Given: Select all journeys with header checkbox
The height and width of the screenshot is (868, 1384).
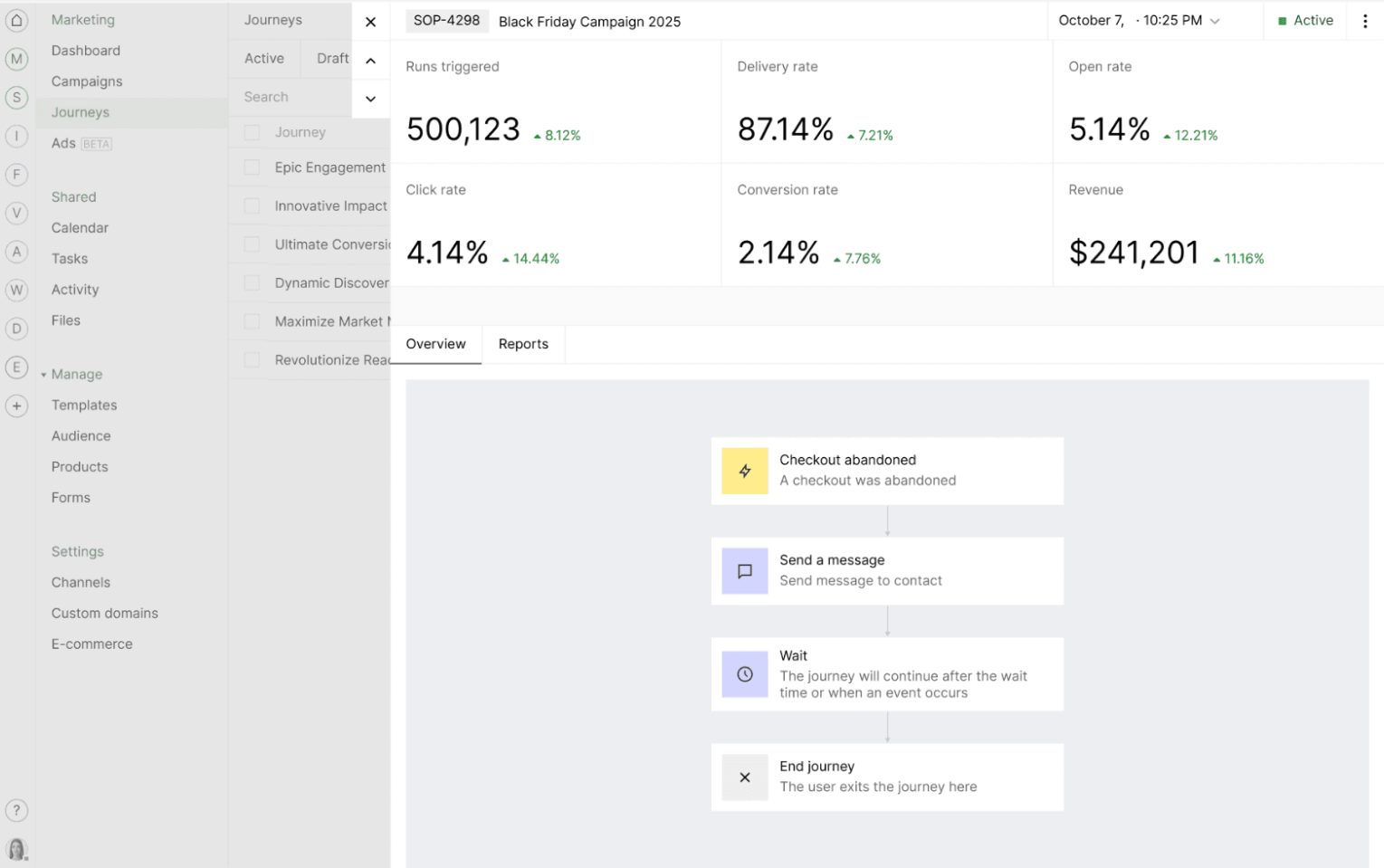Looking at the screenshot, I should 253,133.
